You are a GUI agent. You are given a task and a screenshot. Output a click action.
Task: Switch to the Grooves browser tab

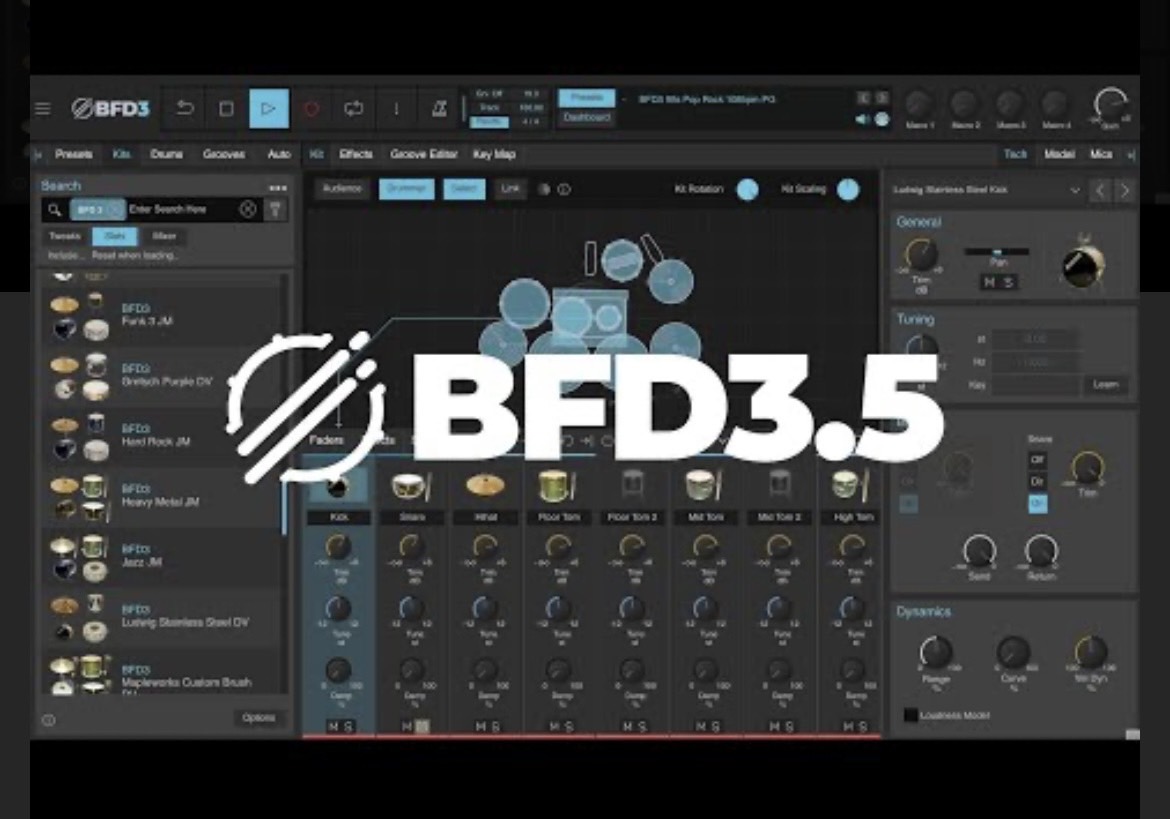coord(224,154)
